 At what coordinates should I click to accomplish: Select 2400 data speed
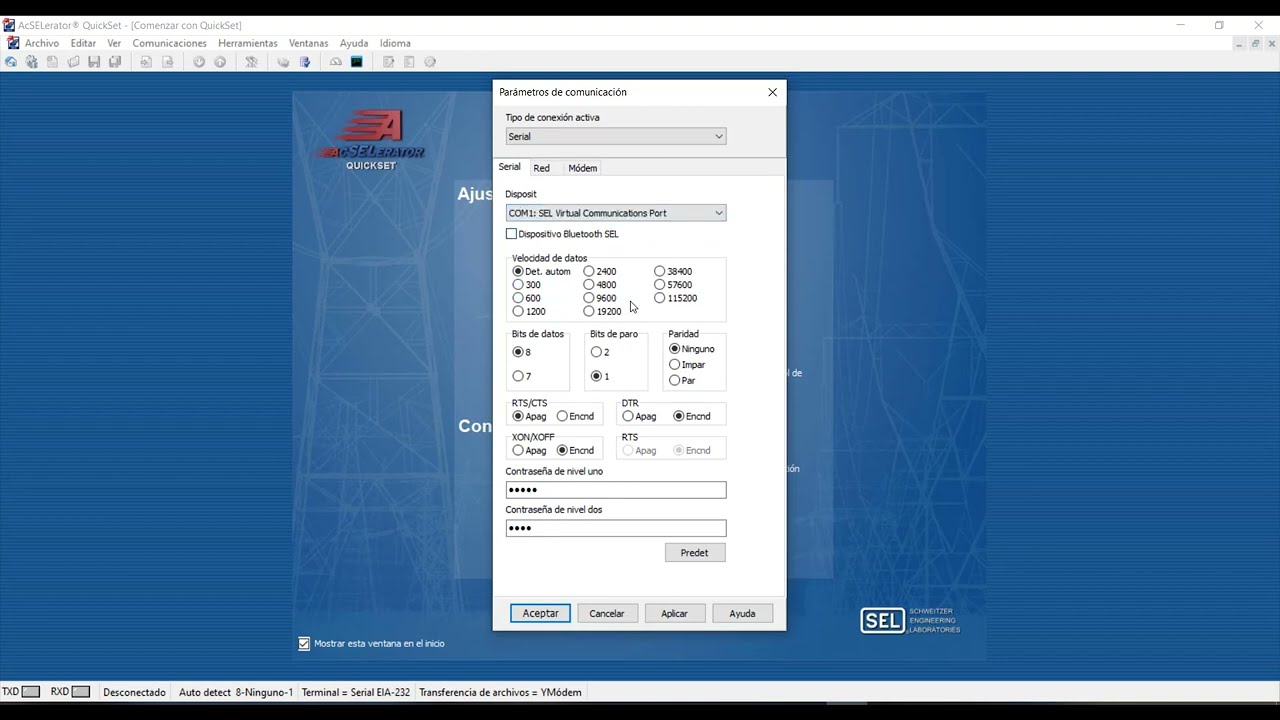(x=589, y=271)
